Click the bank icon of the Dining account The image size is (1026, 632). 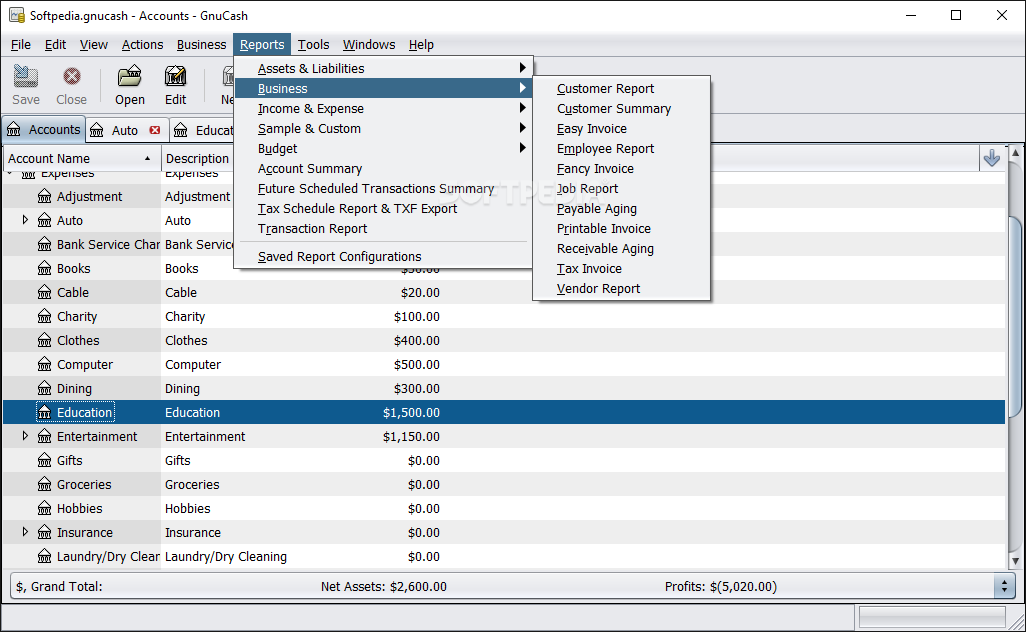click(44, 389)
